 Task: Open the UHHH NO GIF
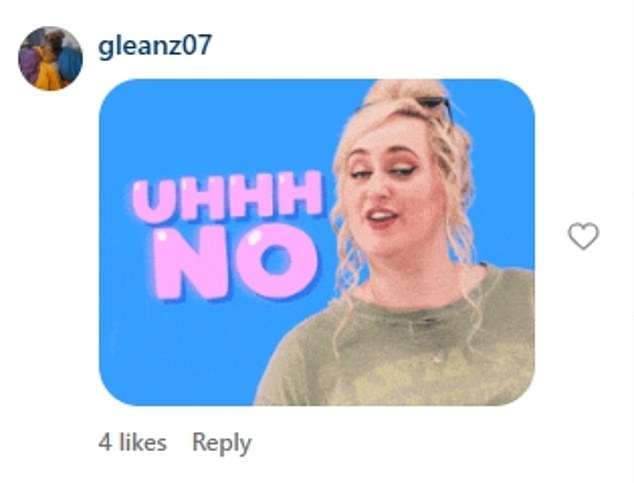(x=317, y=242)
